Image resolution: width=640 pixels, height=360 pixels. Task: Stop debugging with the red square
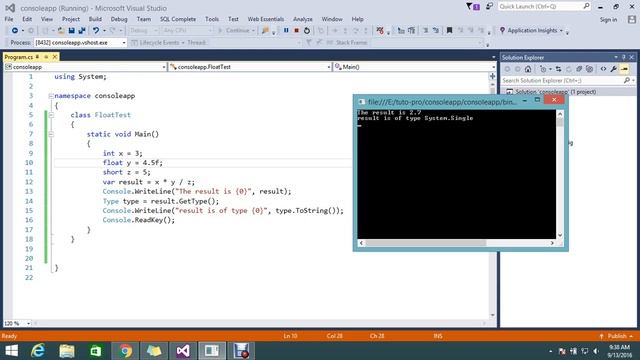pyautogui.click(x=296, y=31)
